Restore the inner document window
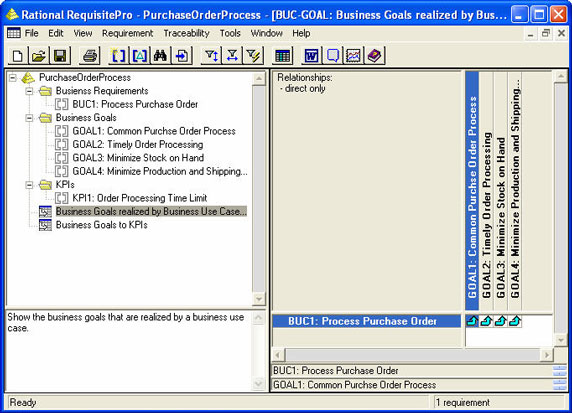The image size is (572, 413). 546,34
